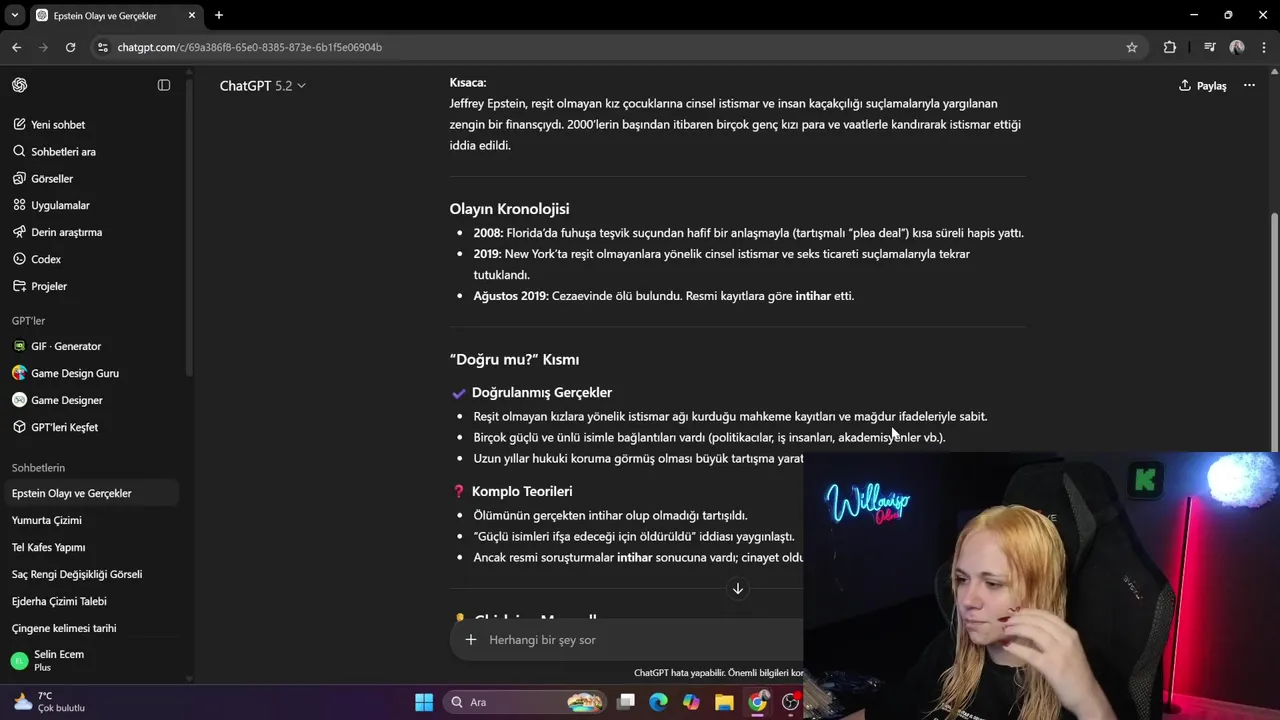
Task: Collapse the Sohbetlerin section header
Action: coord(38,468)
